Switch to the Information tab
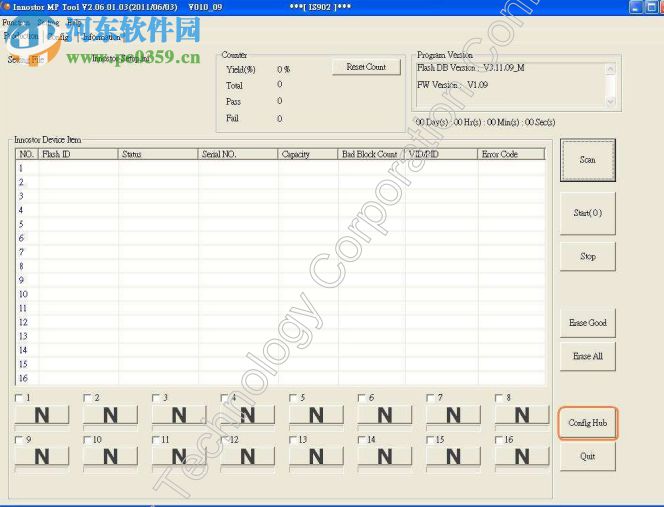This screenshot has height=507, width=664. click(x=102, y=37)
